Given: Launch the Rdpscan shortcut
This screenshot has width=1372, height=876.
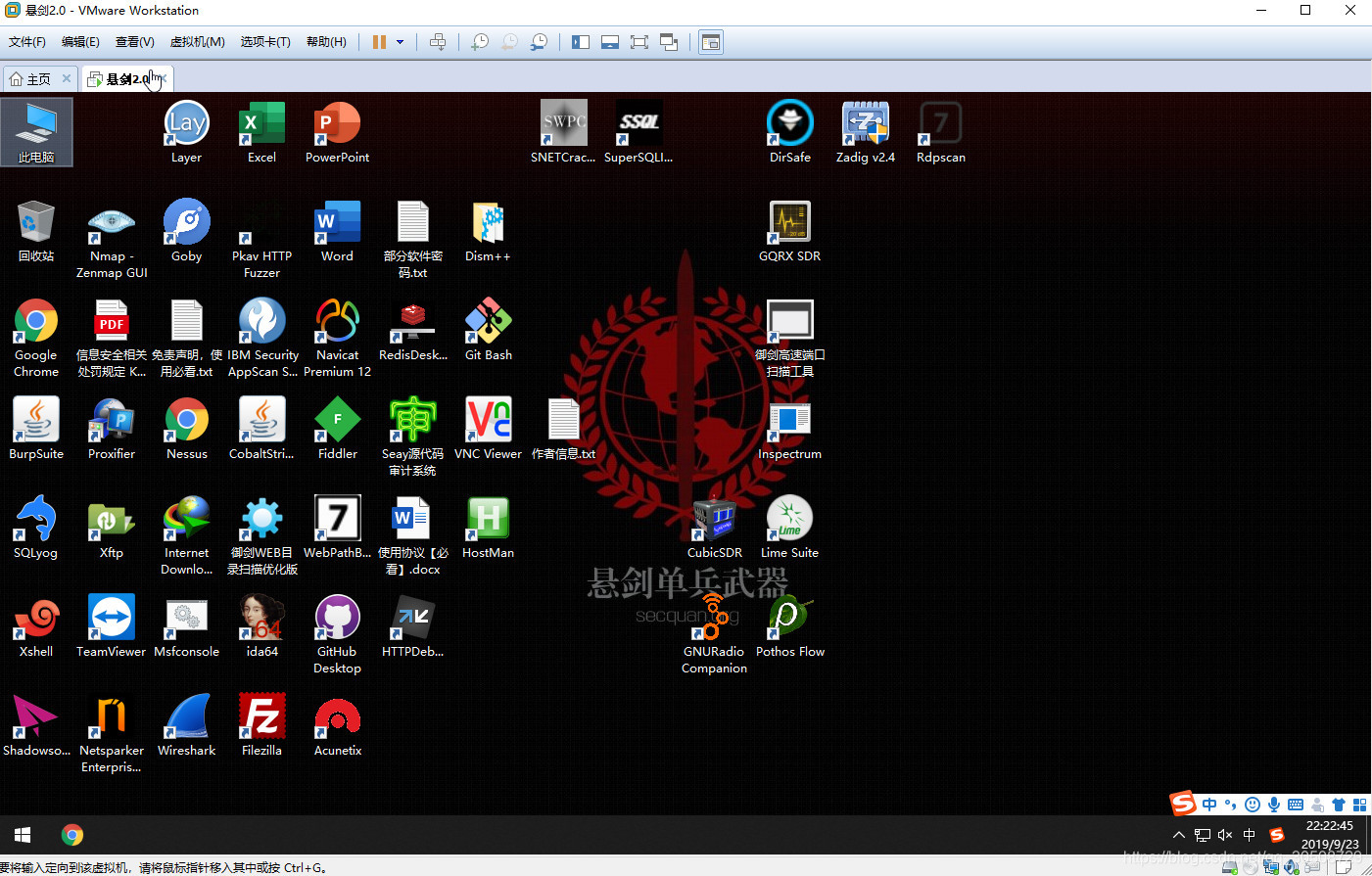Looking at the screenshot, I should tap(941, 131).
